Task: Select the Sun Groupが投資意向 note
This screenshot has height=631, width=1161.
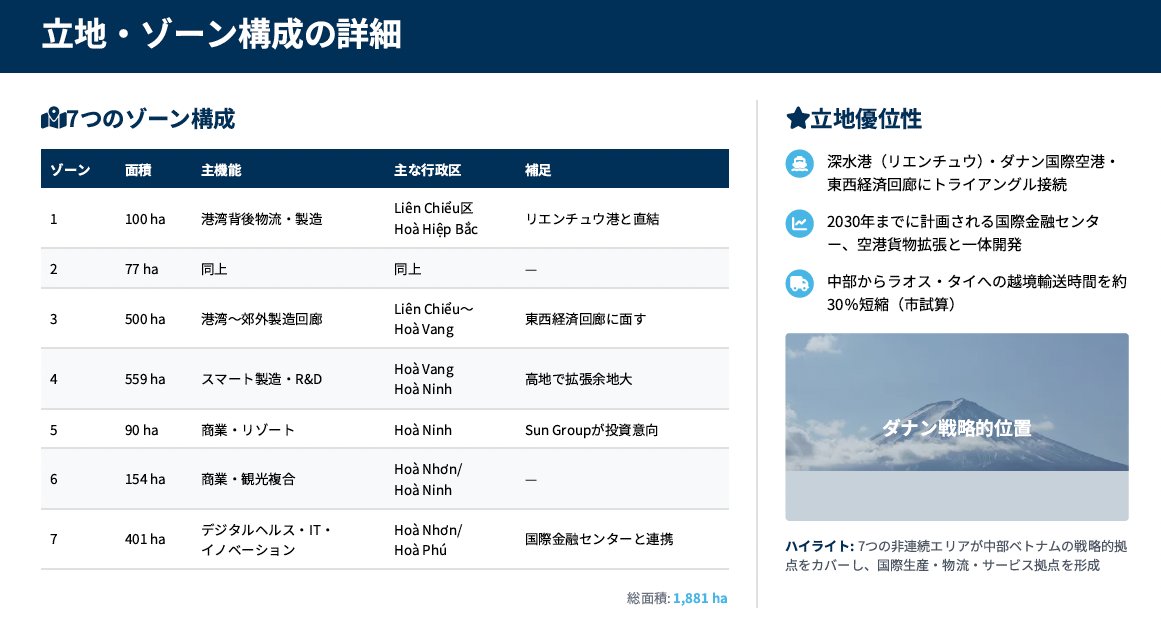Action: tap(592, 430)
